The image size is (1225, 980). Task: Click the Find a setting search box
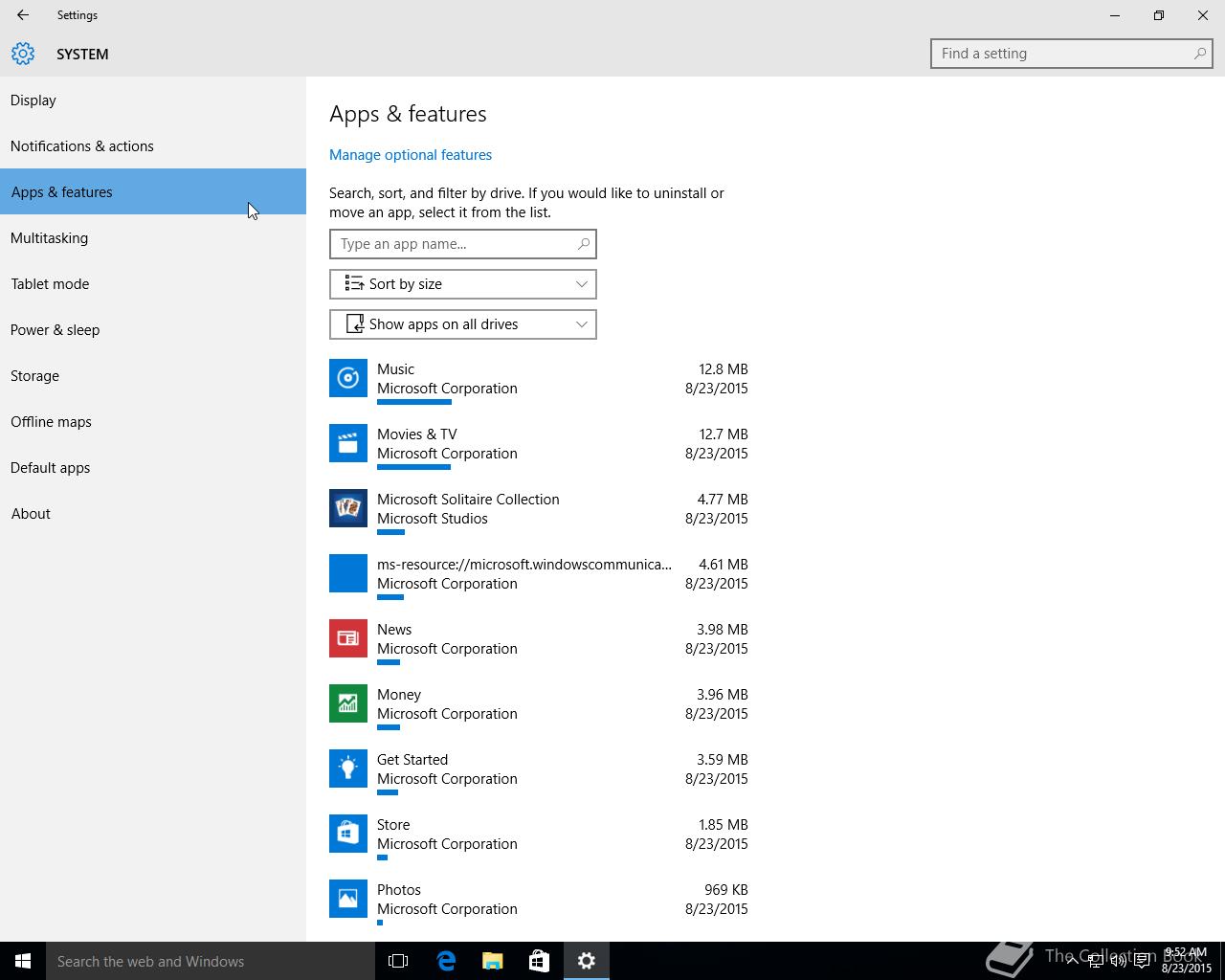coord(1062,54)
